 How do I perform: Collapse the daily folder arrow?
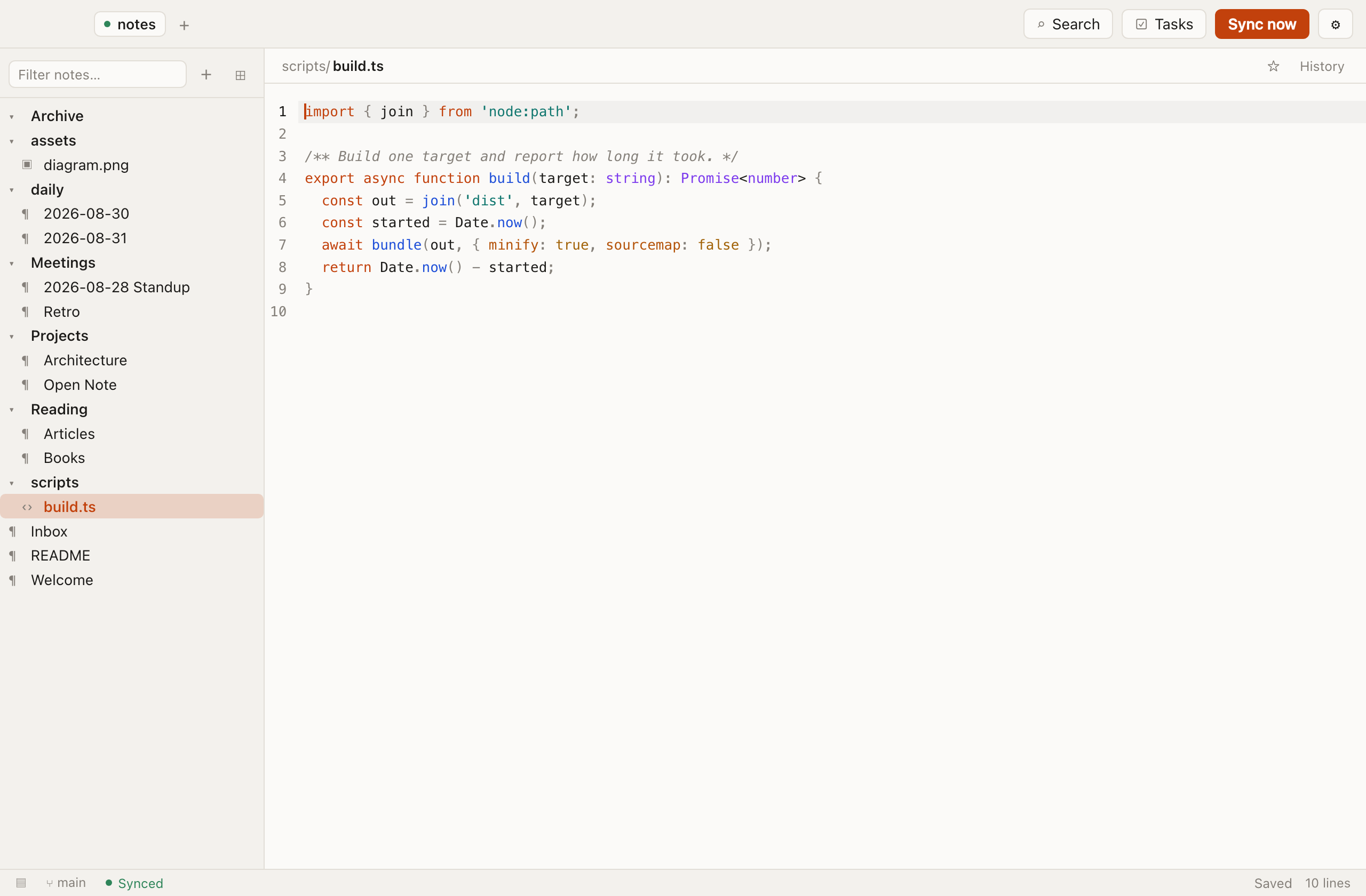pyautogui.click(x=12, y=190)
